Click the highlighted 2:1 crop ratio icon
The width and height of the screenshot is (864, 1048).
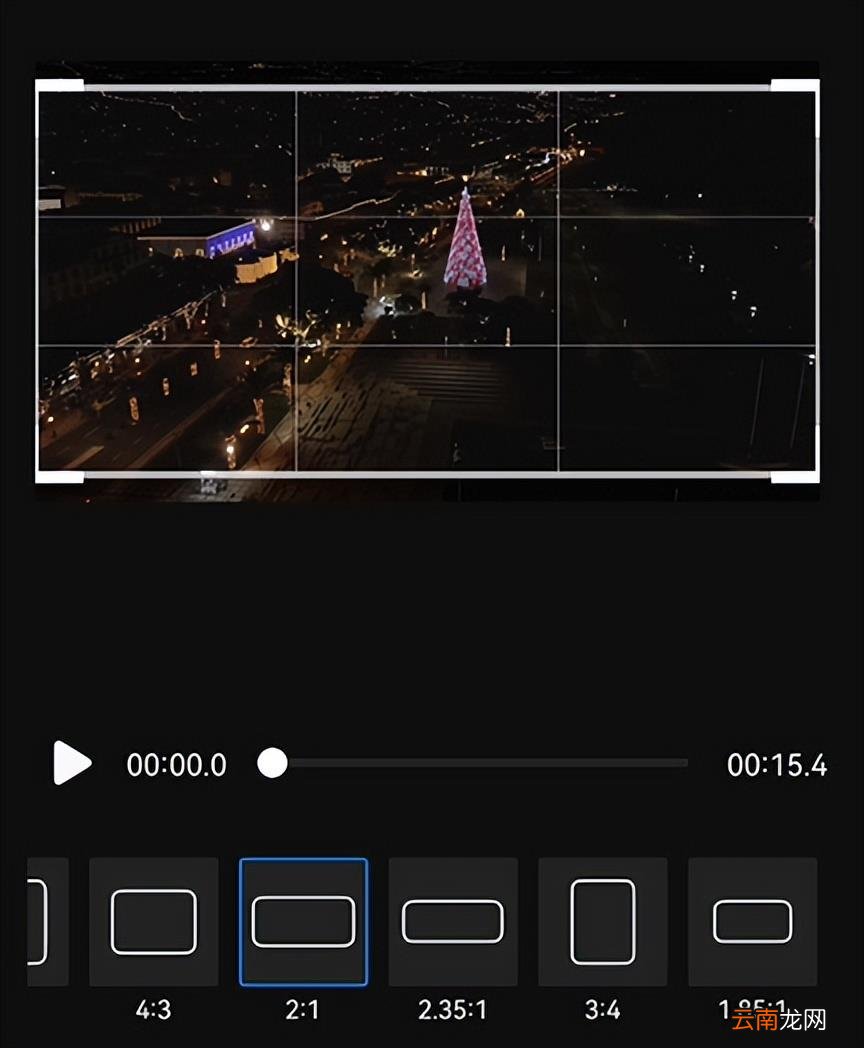coord(303,922)
